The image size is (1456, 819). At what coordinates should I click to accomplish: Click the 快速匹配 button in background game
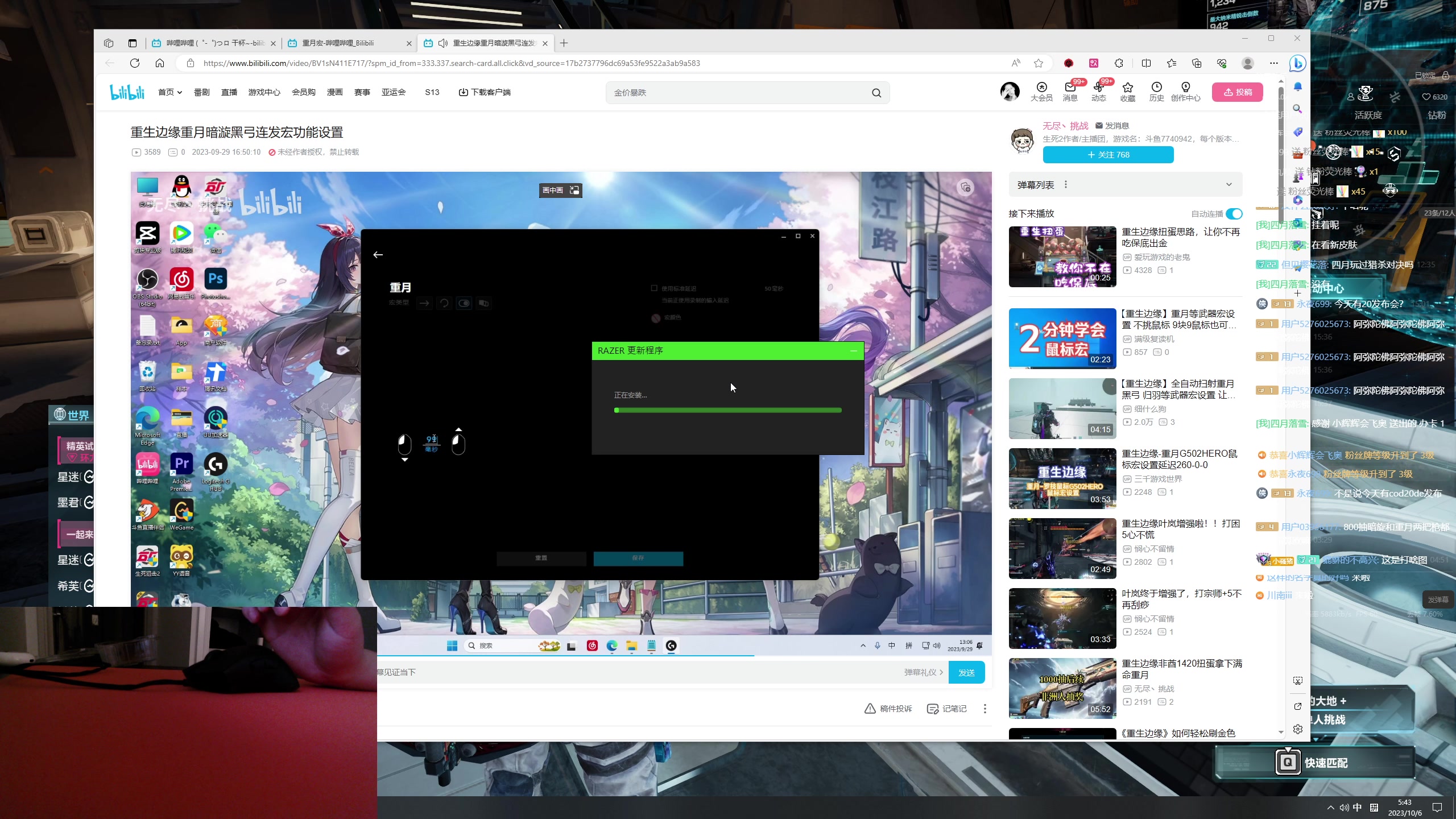coord(1315,763)
